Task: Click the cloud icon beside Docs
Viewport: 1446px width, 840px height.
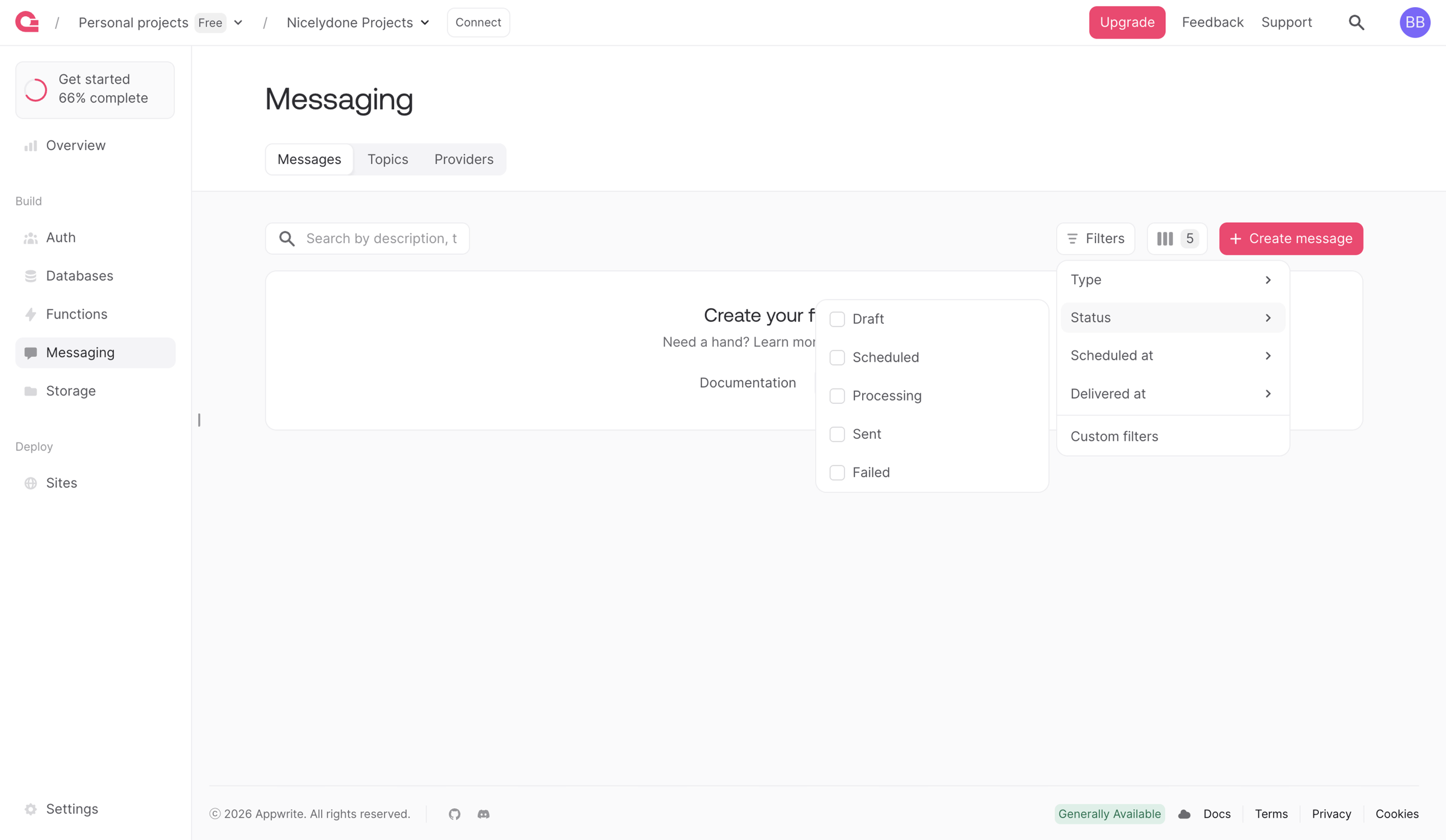Action: tap(1184, 814)
